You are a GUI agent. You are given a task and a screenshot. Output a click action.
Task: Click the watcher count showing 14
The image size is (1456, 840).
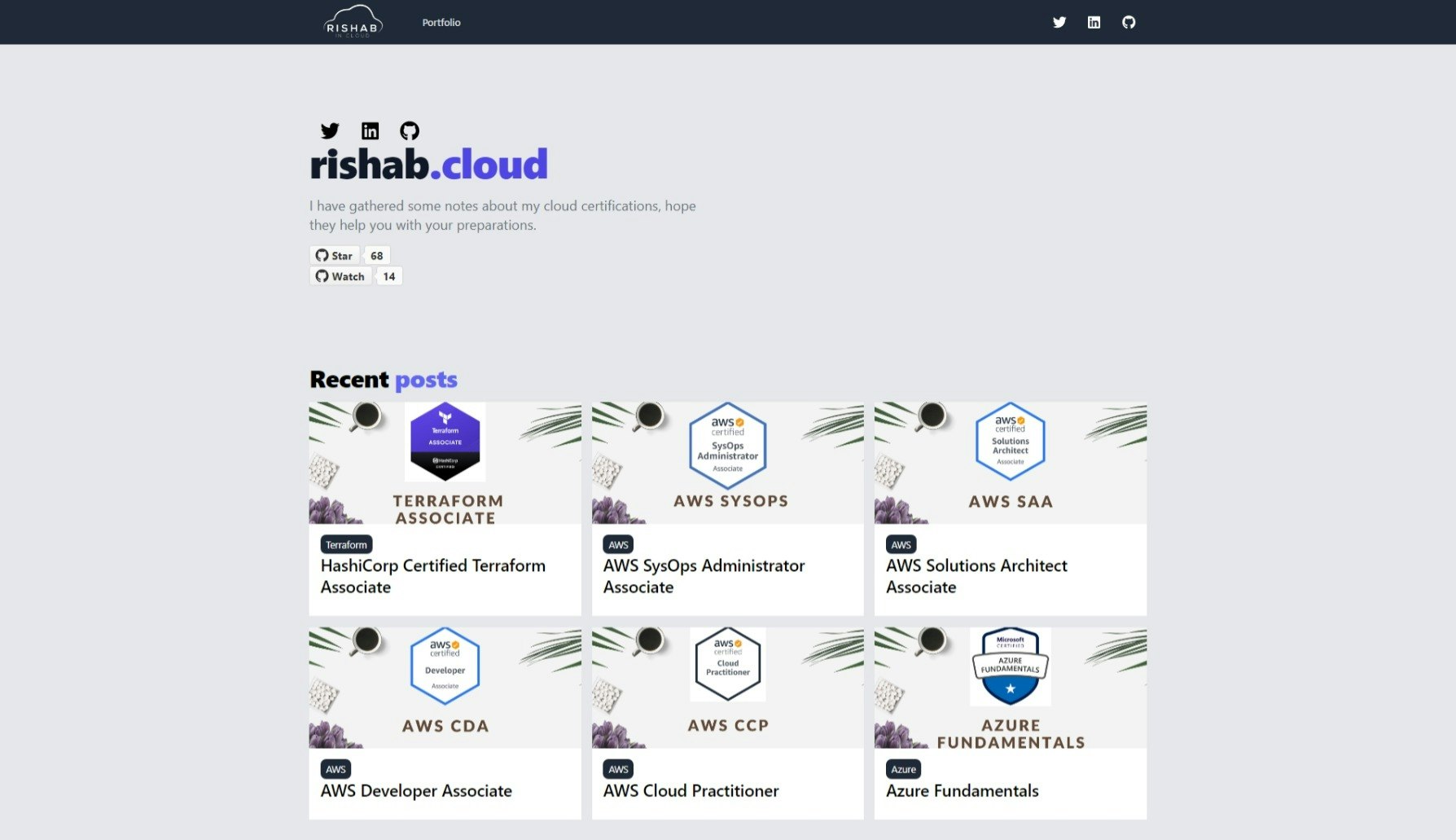[388, 275]
